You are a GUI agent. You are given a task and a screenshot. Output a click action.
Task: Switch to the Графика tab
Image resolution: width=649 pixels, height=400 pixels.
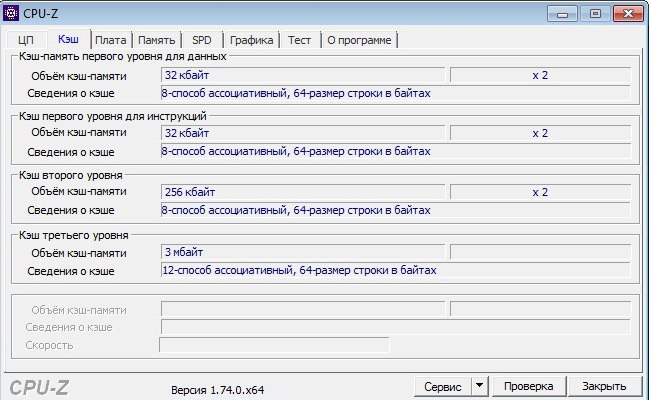coord(251,39)
